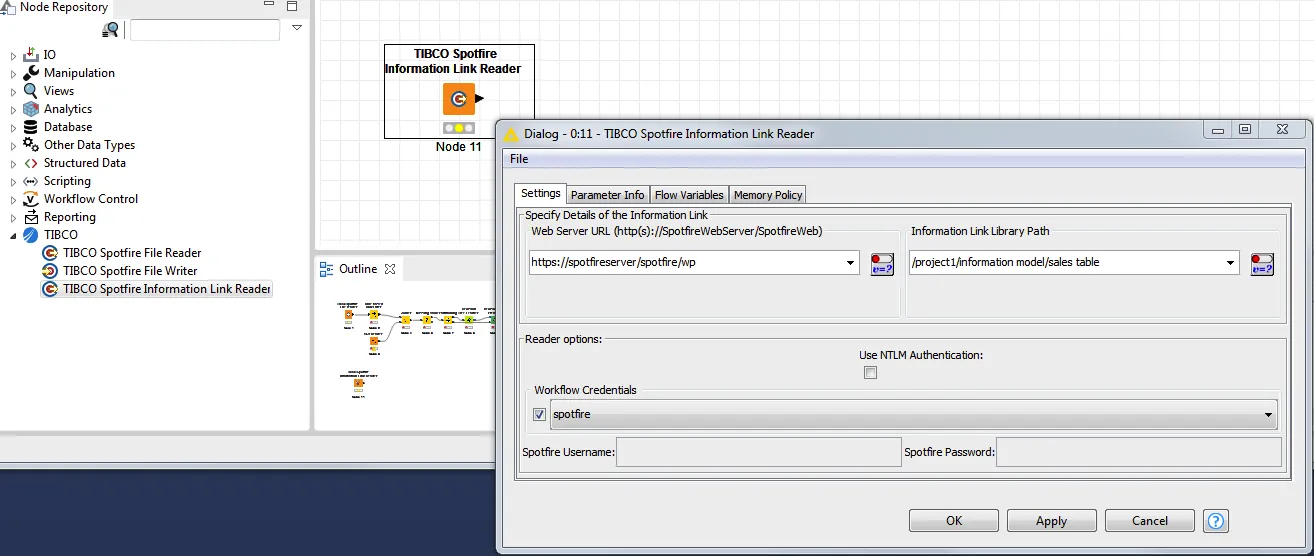The height and width of the screenshot is (556, 1314).
Task: Click the Information Link Reader node icon in repository
Action: (x=49, y=289)
